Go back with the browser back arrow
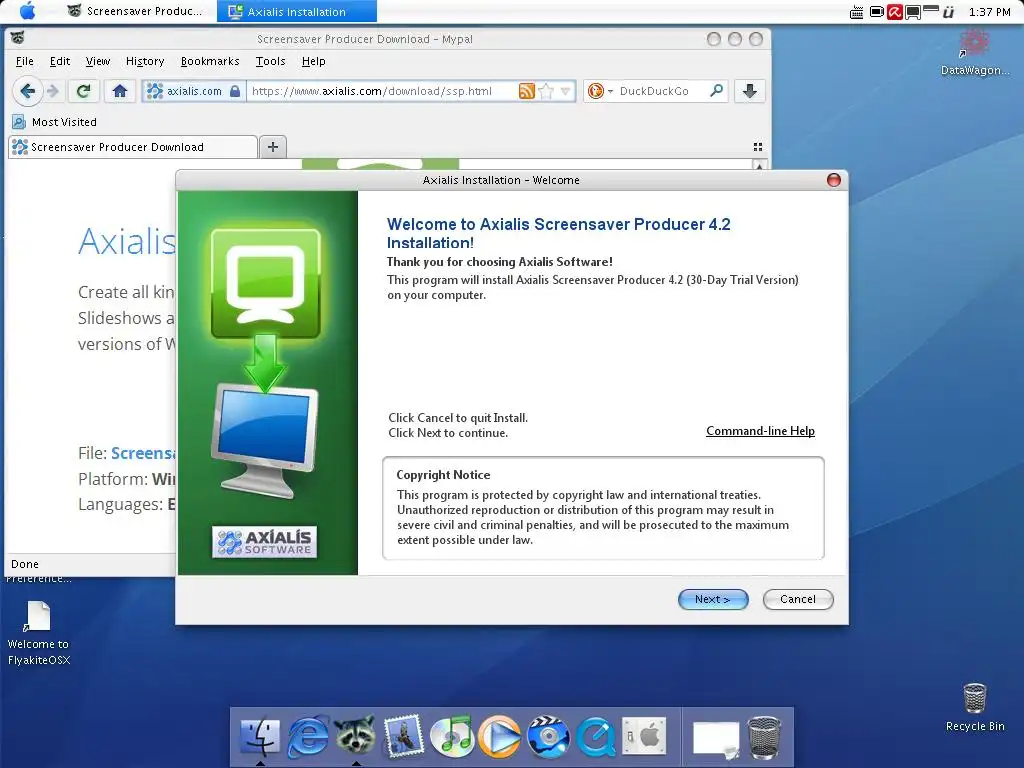The height and width of the screenshot is (768, 1024). click(27, 91)
